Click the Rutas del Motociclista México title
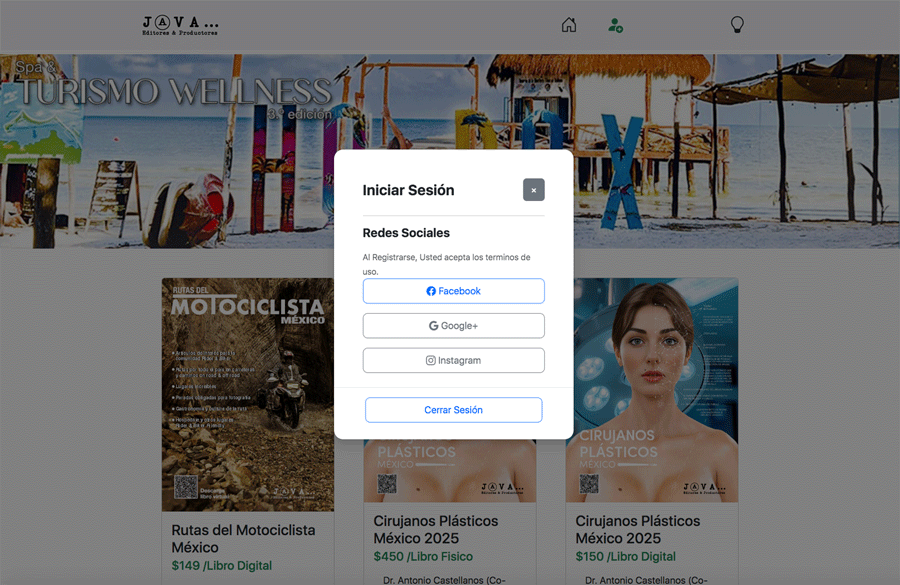 (243, 538)
